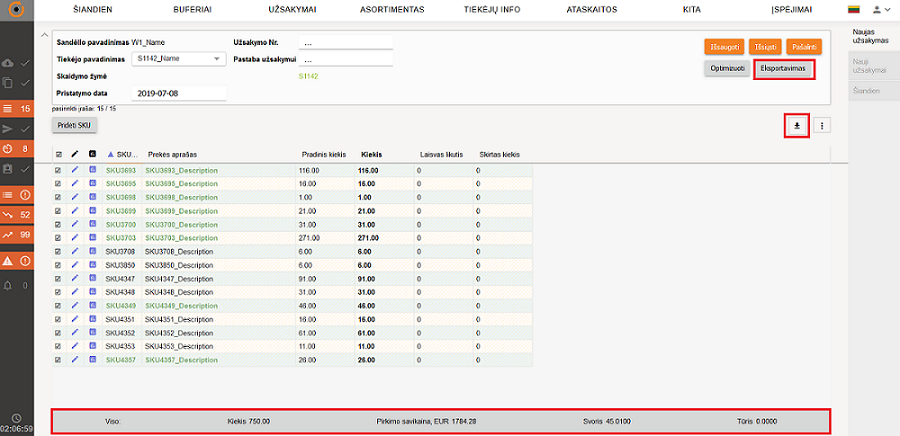
Task: Click the Lithuanian flag language icon
Action: (x=854, y=9)
